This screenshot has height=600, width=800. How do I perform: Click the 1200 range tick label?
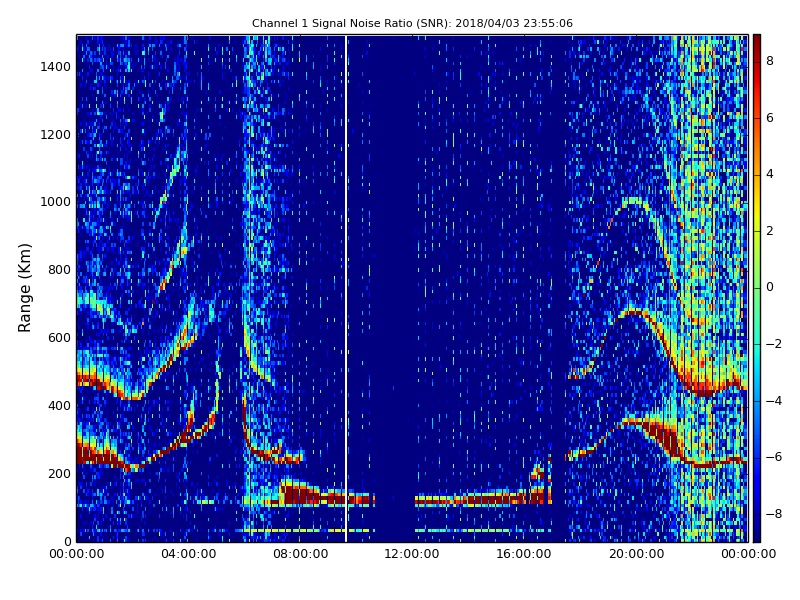coord(55,135)
